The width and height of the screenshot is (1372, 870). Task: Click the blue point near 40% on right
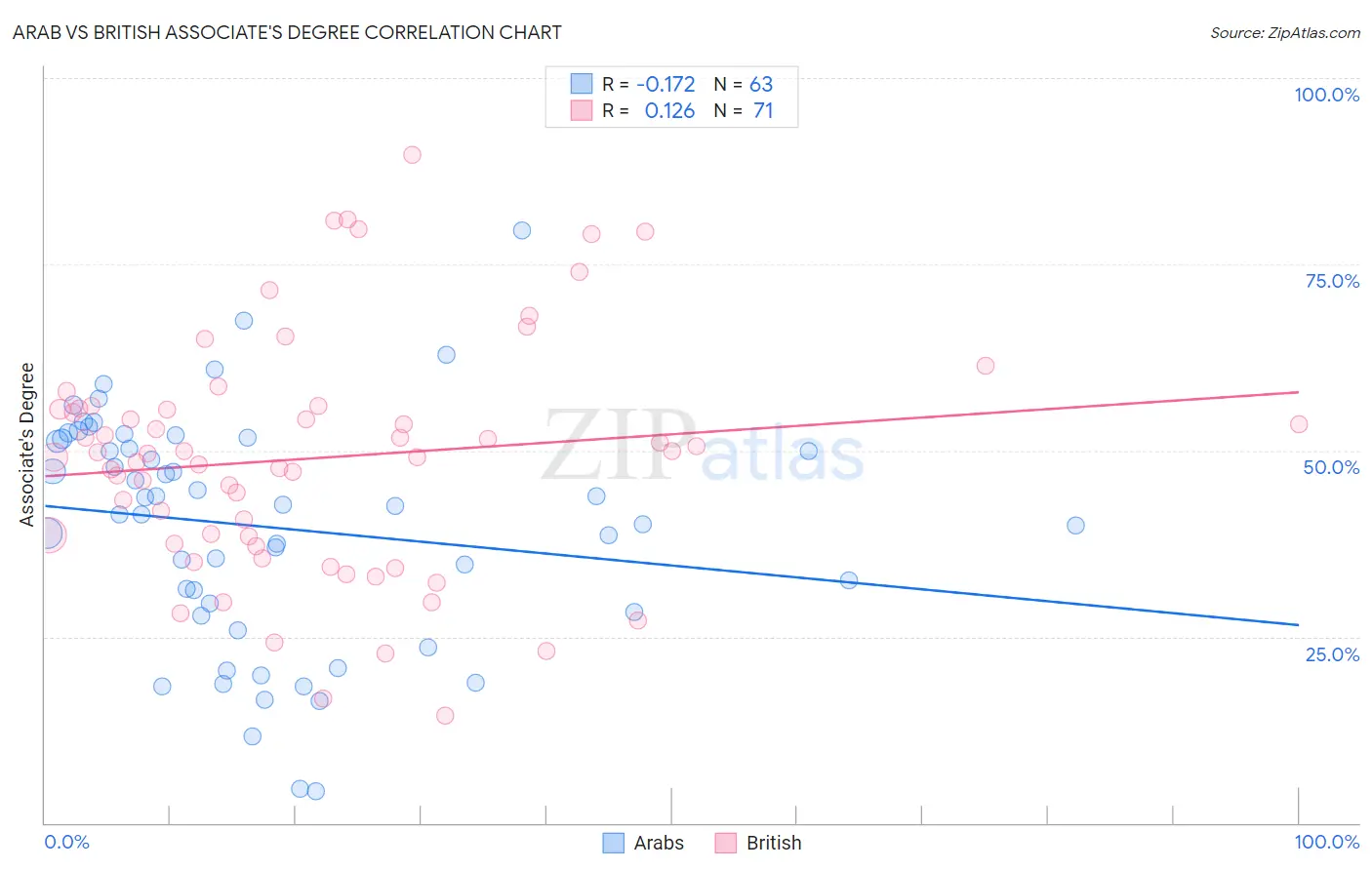tap(1075, 525)
